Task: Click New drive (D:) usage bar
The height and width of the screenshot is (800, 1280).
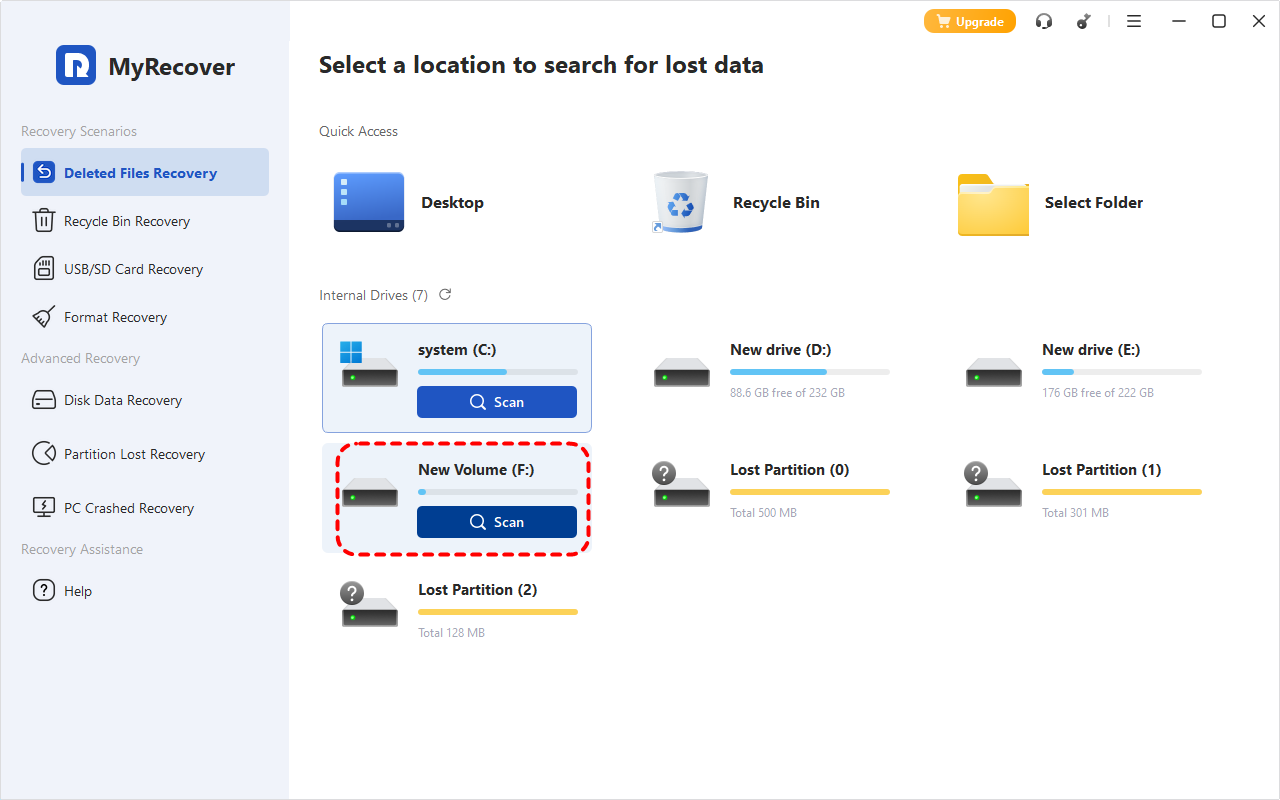Action: pyautogui.click(x=810, y=372)
